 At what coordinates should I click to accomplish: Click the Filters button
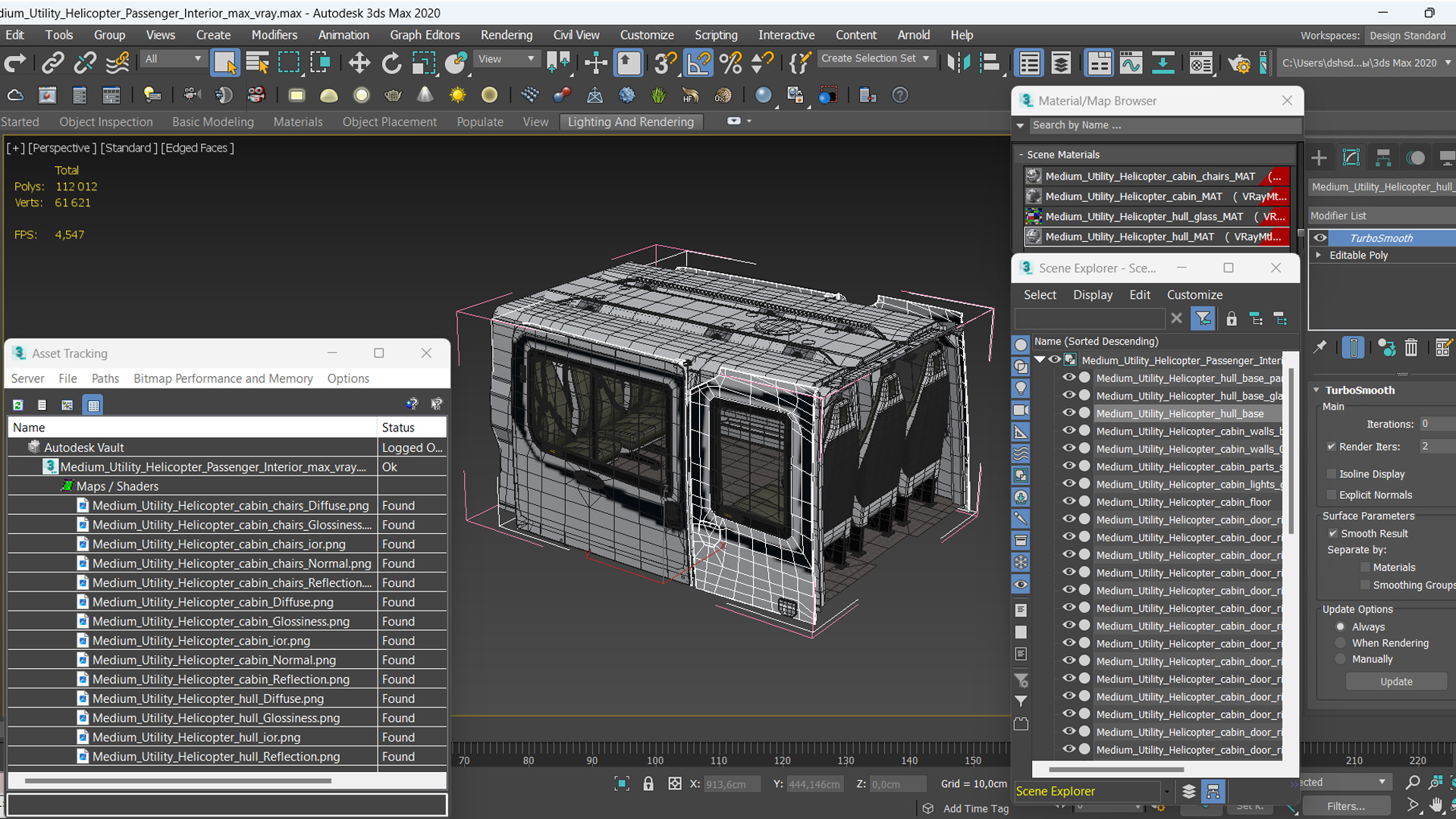[x=1346, y=806]
